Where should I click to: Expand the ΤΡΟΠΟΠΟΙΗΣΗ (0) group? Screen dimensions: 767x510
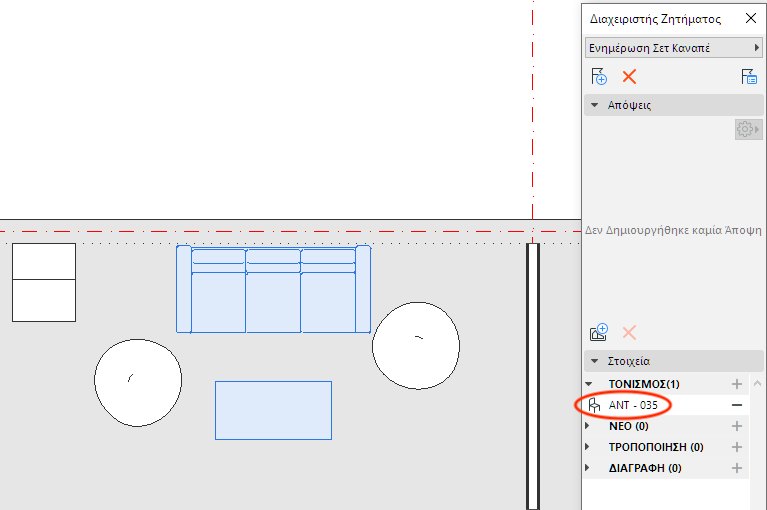587,447
